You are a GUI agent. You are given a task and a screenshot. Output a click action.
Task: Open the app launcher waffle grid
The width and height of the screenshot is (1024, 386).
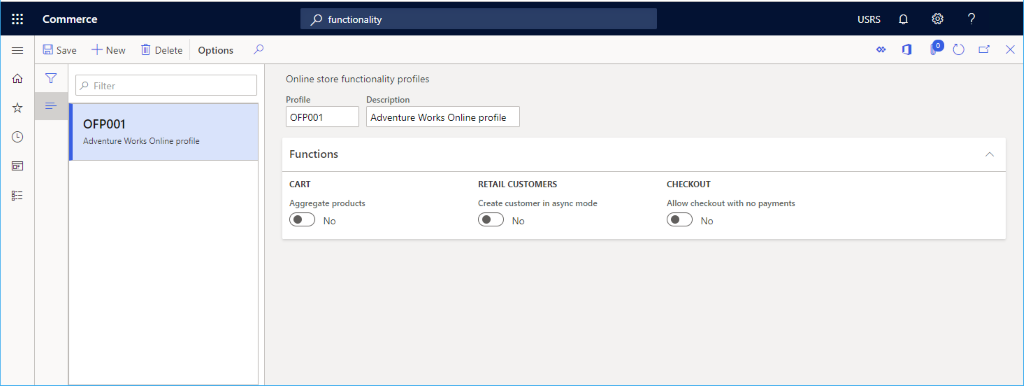[18, 19]
